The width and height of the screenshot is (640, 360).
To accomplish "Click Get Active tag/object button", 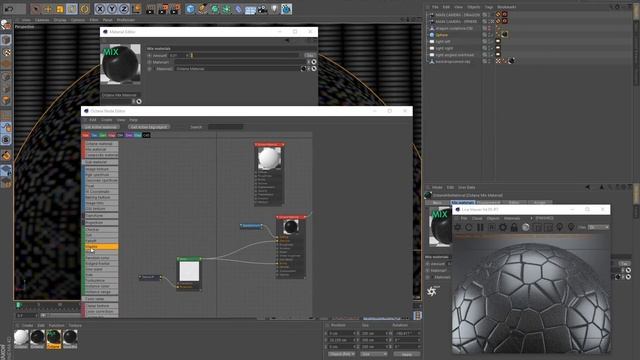I will click(149, 127).
